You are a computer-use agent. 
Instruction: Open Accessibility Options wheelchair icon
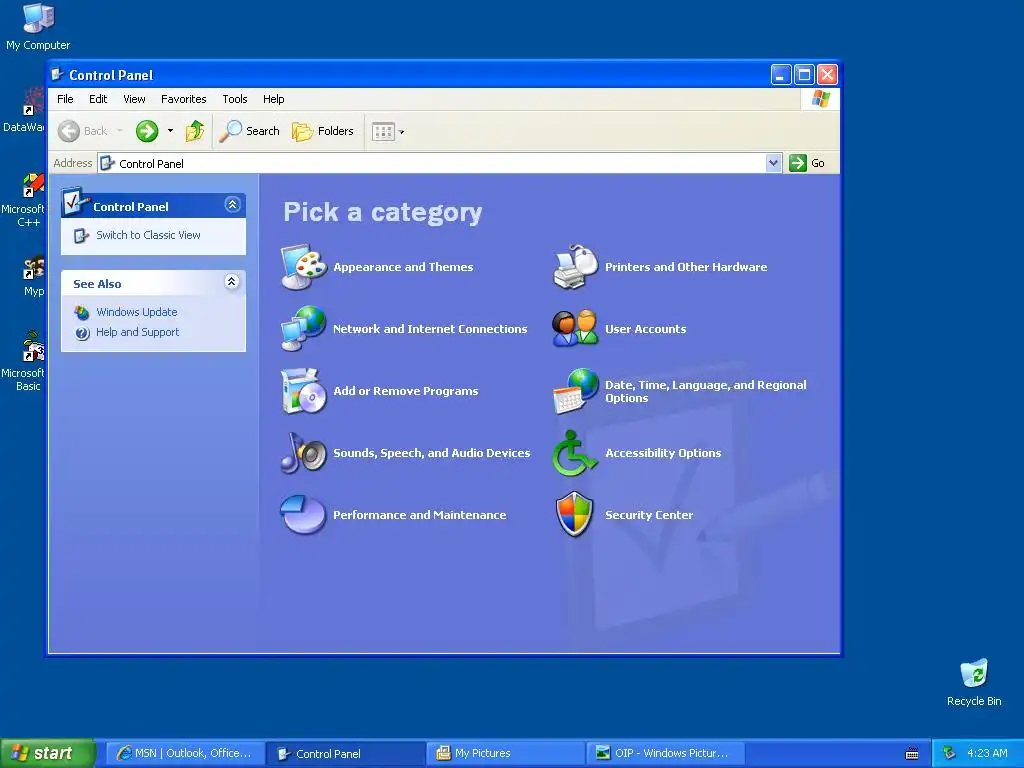tap(575, 453)
